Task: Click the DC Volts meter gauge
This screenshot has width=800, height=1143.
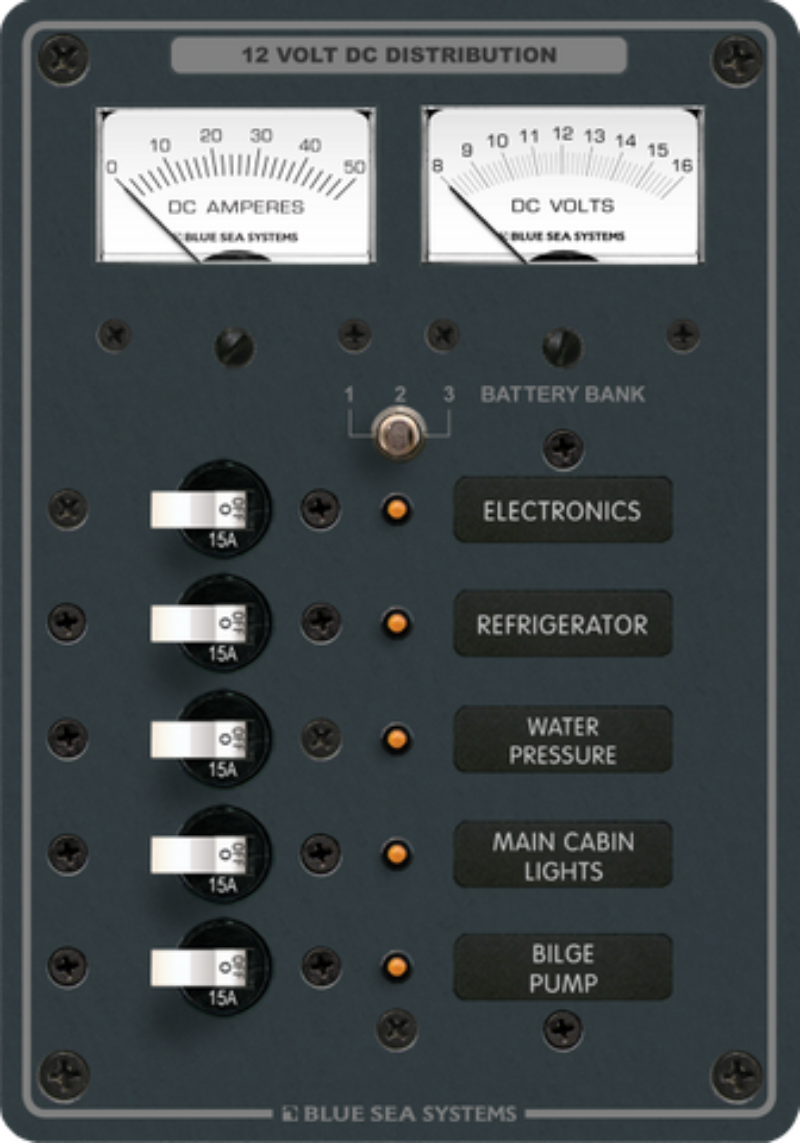Action: coord(562,185)
